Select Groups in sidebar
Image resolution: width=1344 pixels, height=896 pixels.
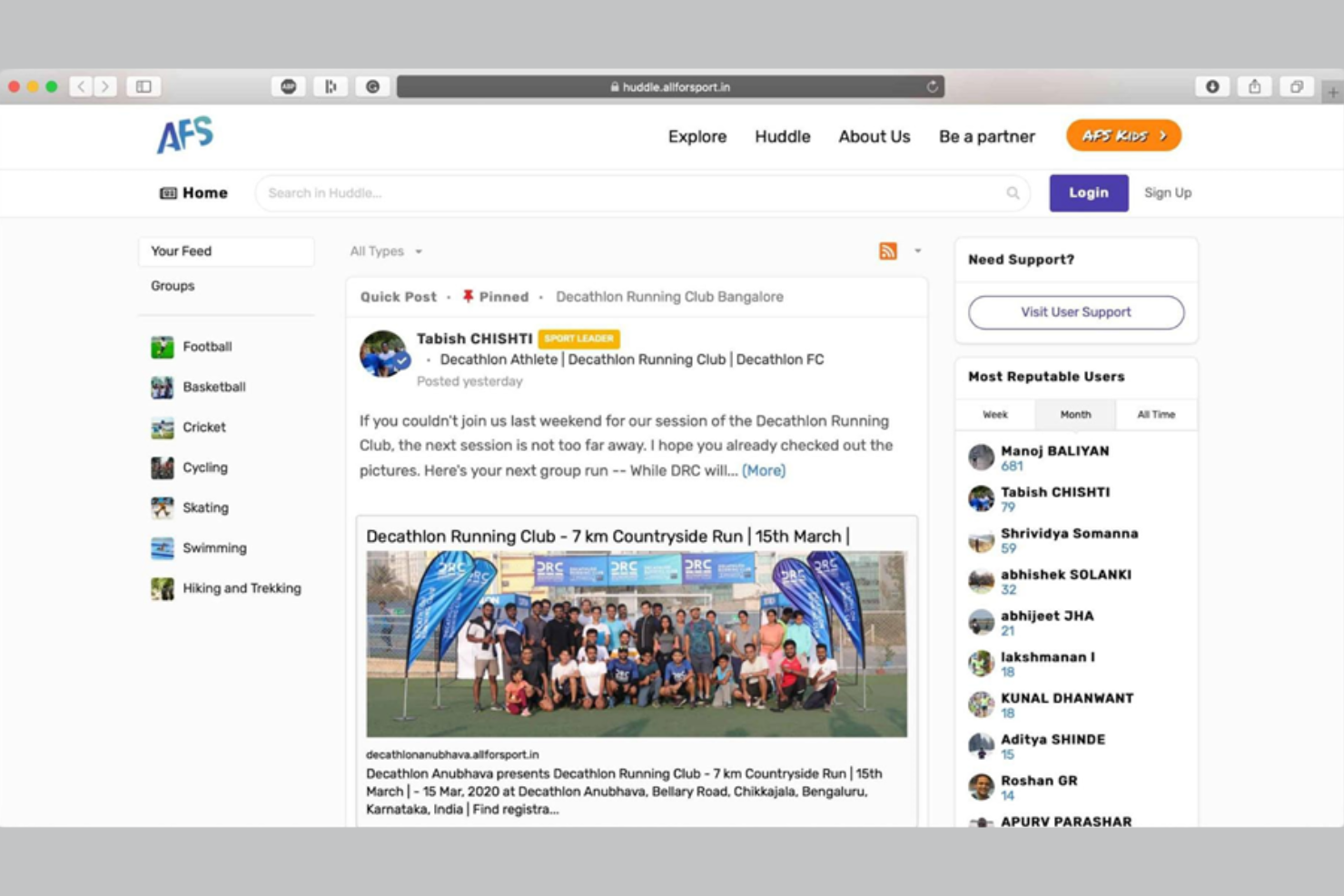[x=173, y=286]
